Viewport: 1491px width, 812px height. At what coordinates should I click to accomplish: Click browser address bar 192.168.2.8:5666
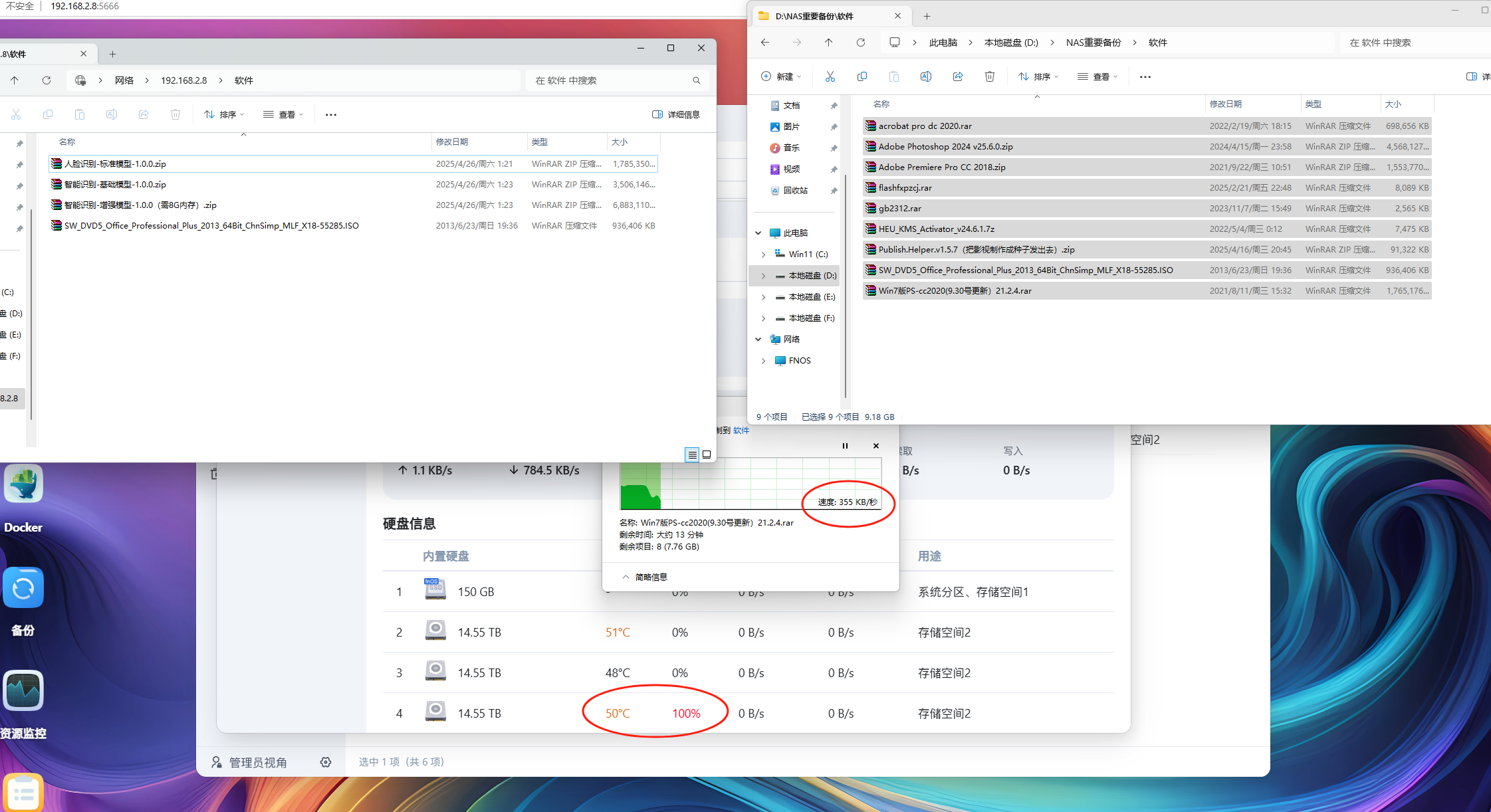coord(84,6)
